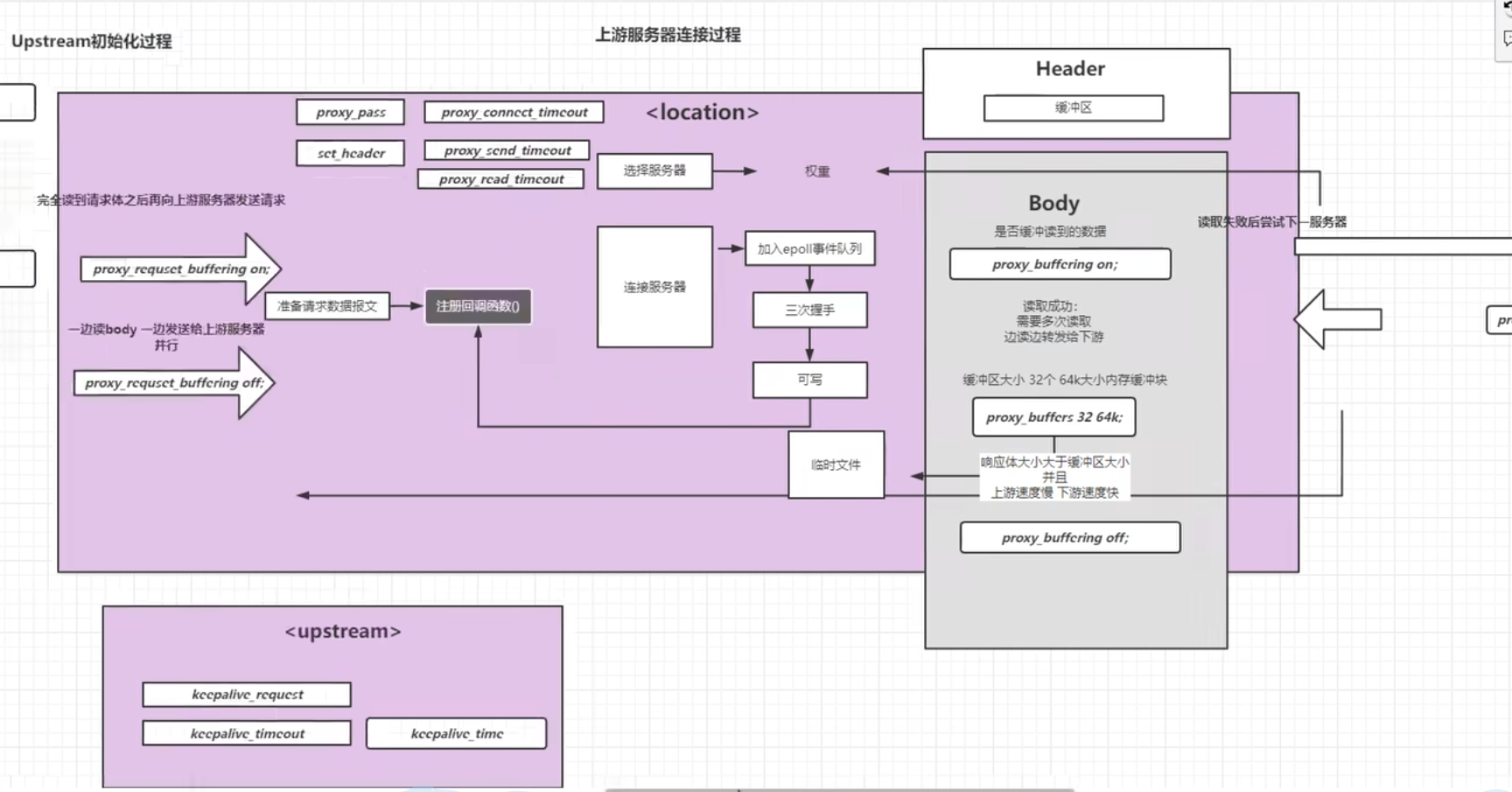Select the proxy_send_timeout box
This screenshot has height=792, width=1512.
(507, 151)
